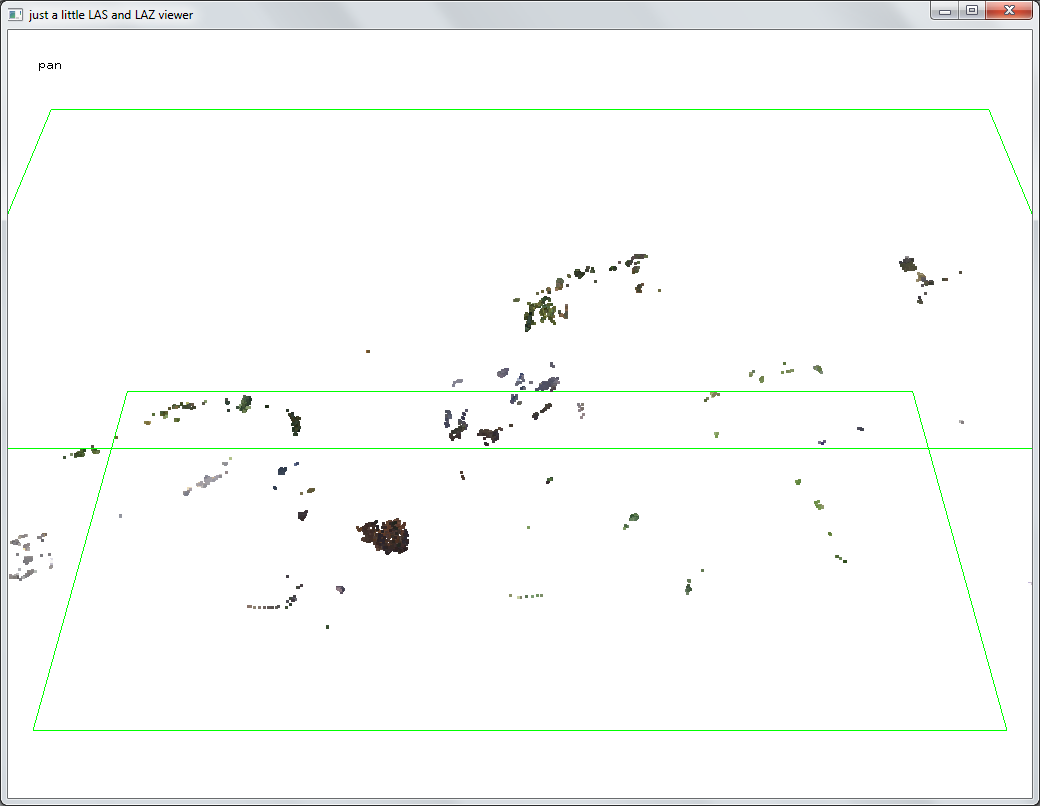Click the dotted curved line of dark points
The height and width of the screenshot is (806, 1040).
tap(270, 605)
